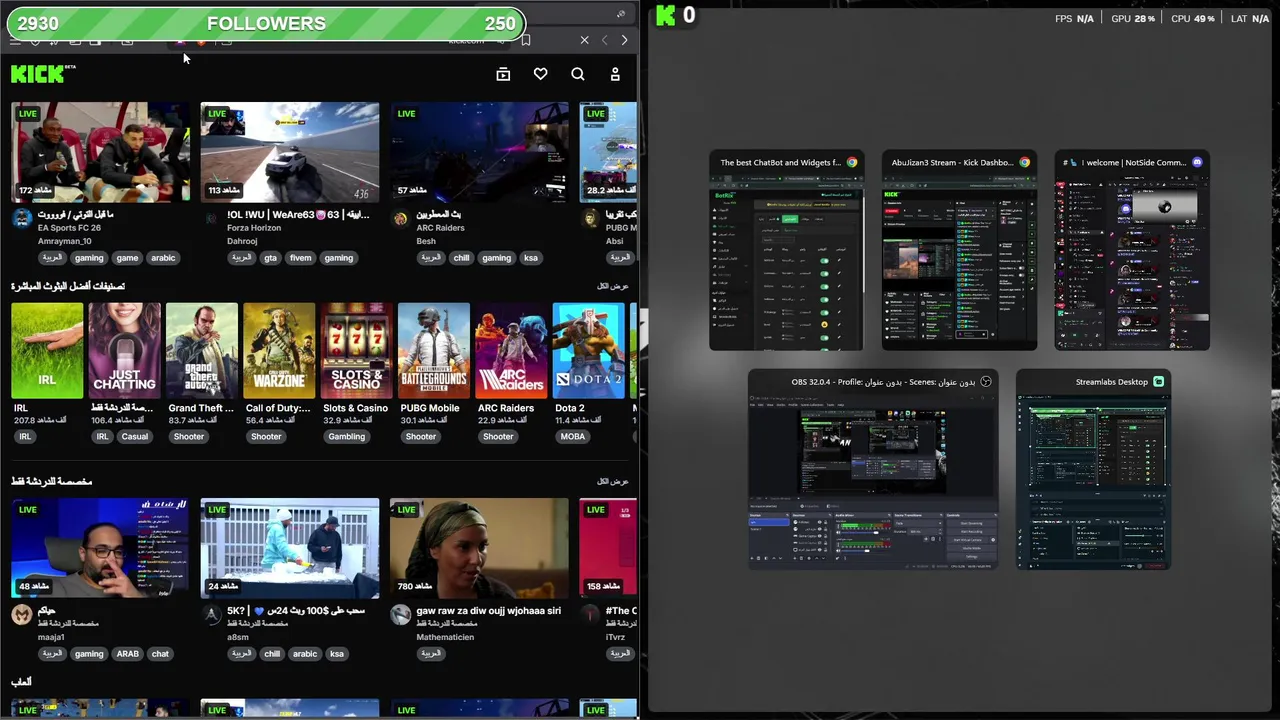Screen dimensions: 1280x720
Task: Switch to the NotSide Community Discord window
Action: click(x=1132, y=251)
